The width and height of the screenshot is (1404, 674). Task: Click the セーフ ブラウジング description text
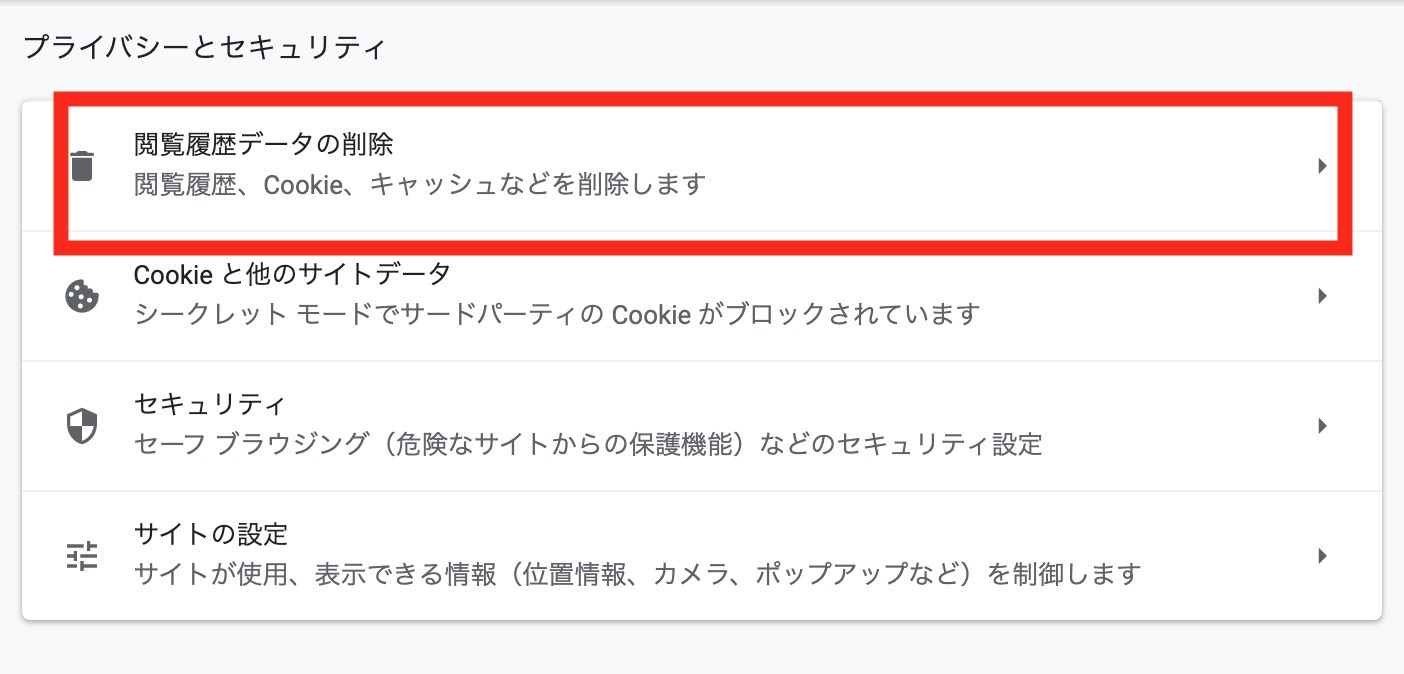[587, 444]
